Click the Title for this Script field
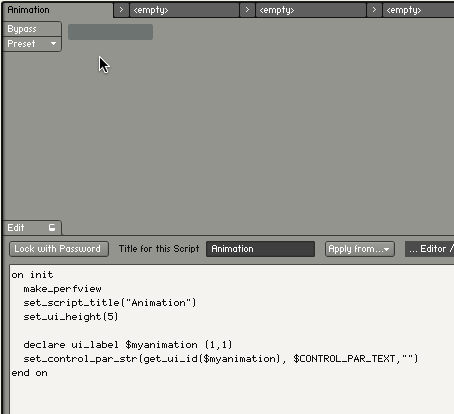Screen dimensions: 454x414 coord(260,249)
